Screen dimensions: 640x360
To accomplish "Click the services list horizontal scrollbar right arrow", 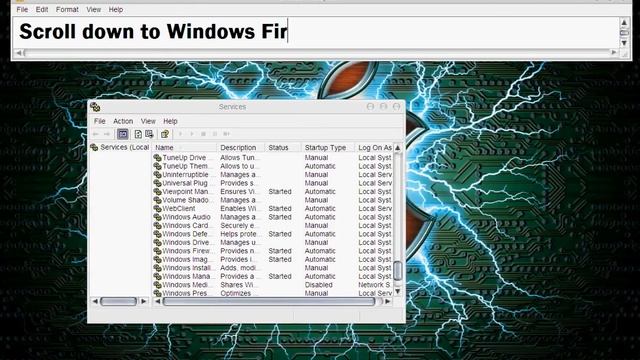I will point(387,302).
